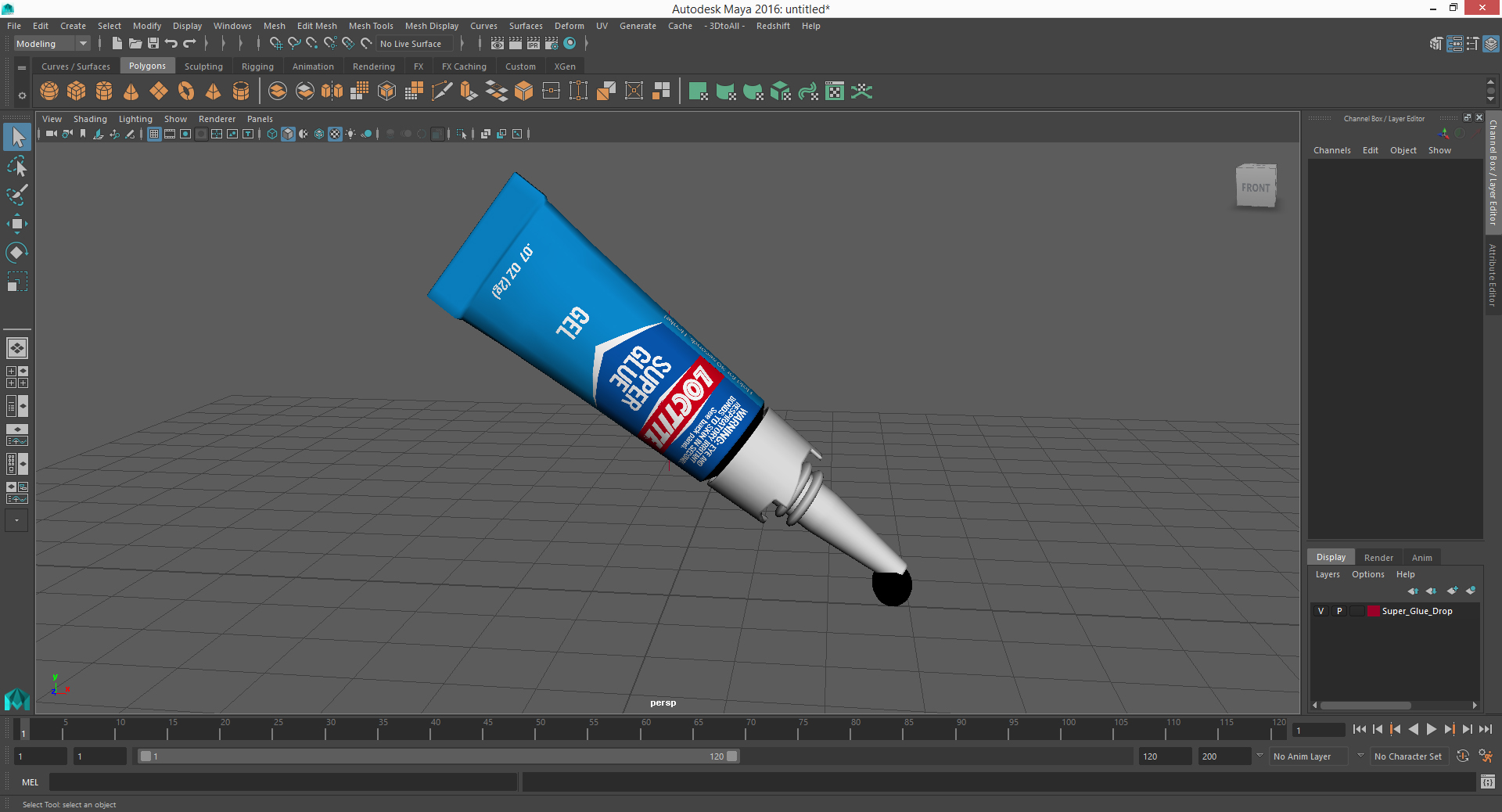
Task: Click the FRONT view cube
Action: click(1256, 186)
